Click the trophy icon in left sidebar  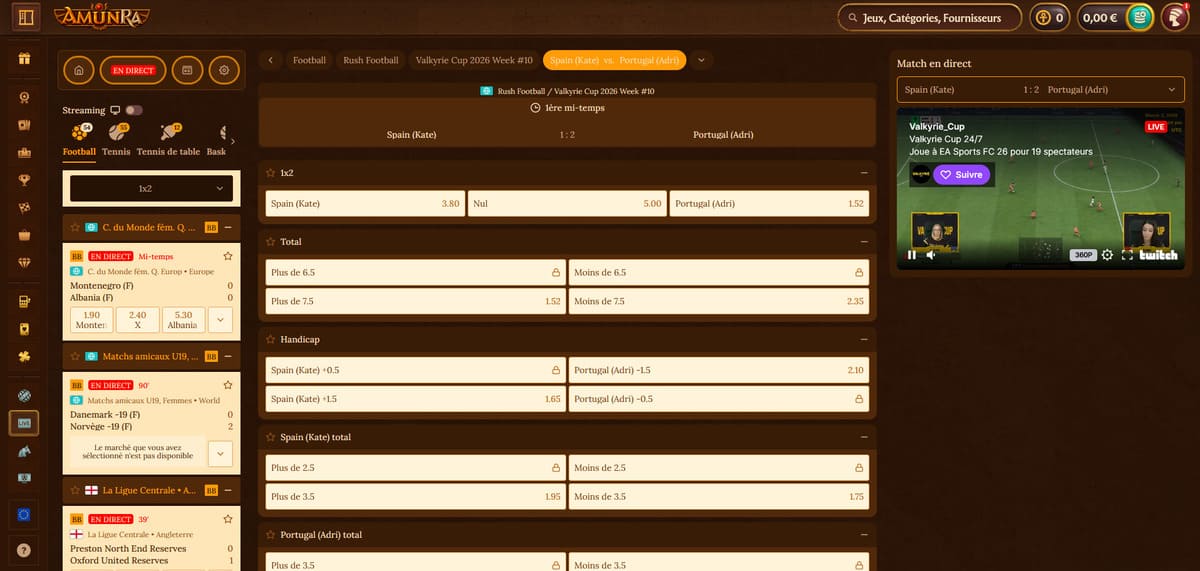(24, 181)
